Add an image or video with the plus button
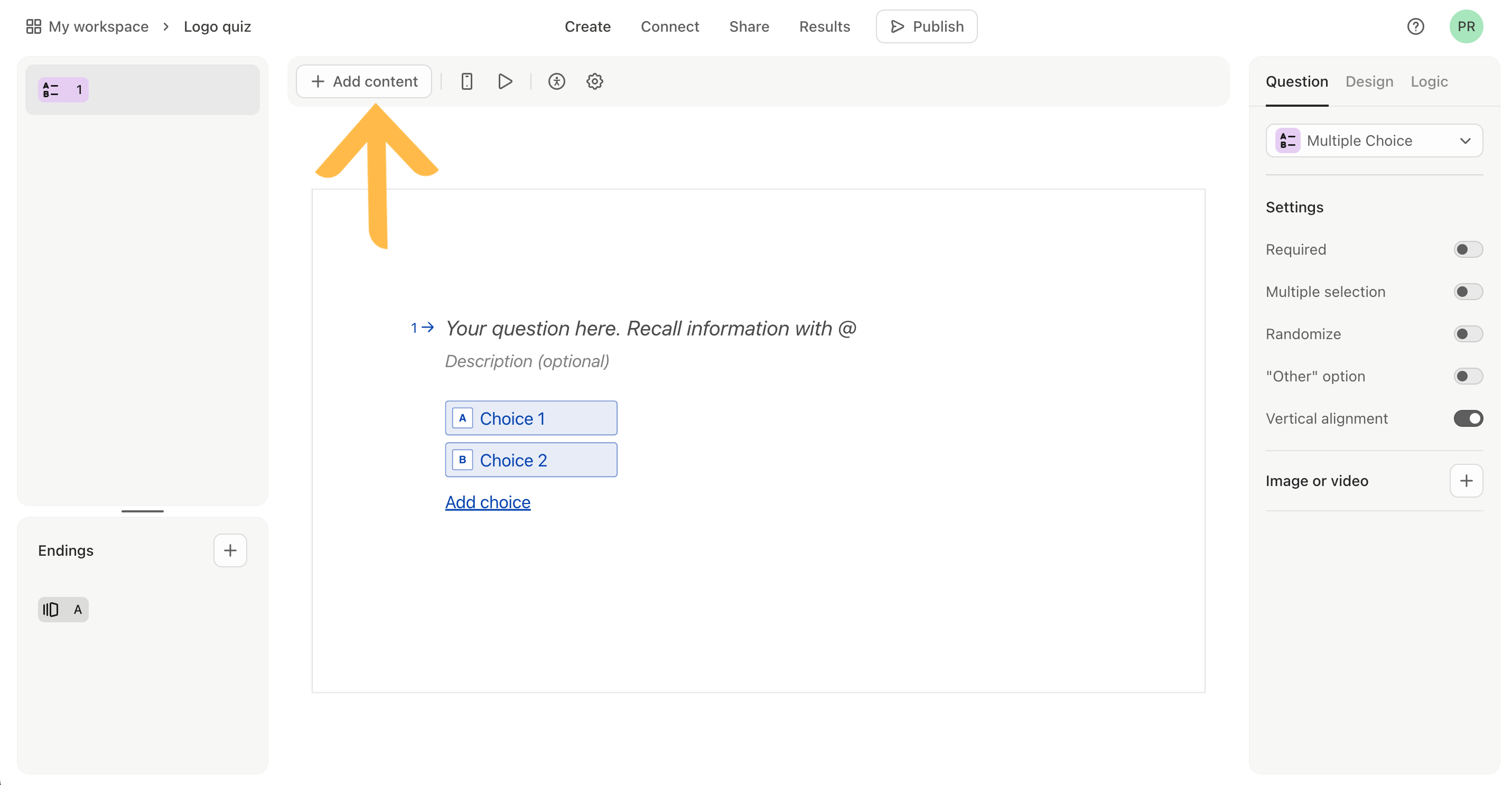1512x785 pixels. (1466, 481)
